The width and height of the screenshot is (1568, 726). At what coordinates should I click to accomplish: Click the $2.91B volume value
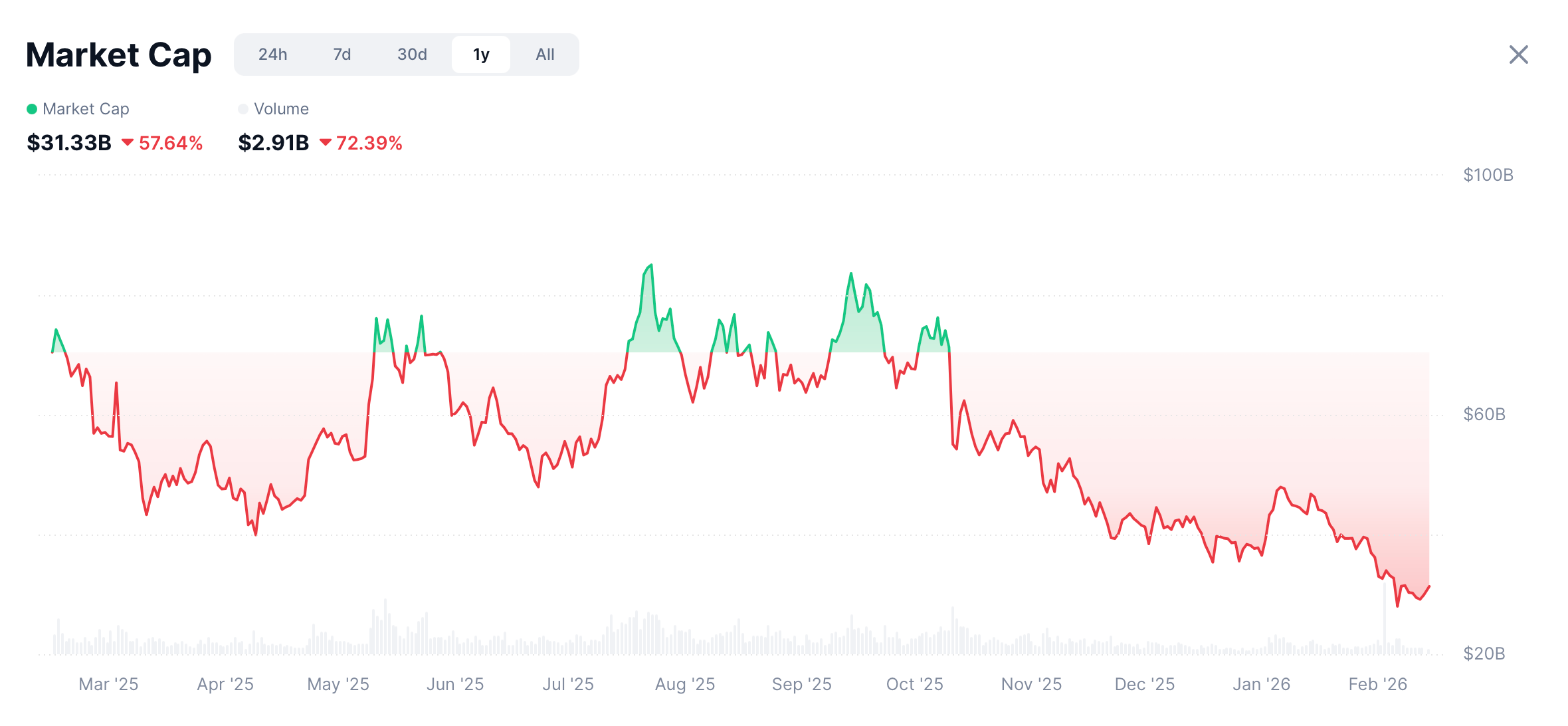coord(274,143)
